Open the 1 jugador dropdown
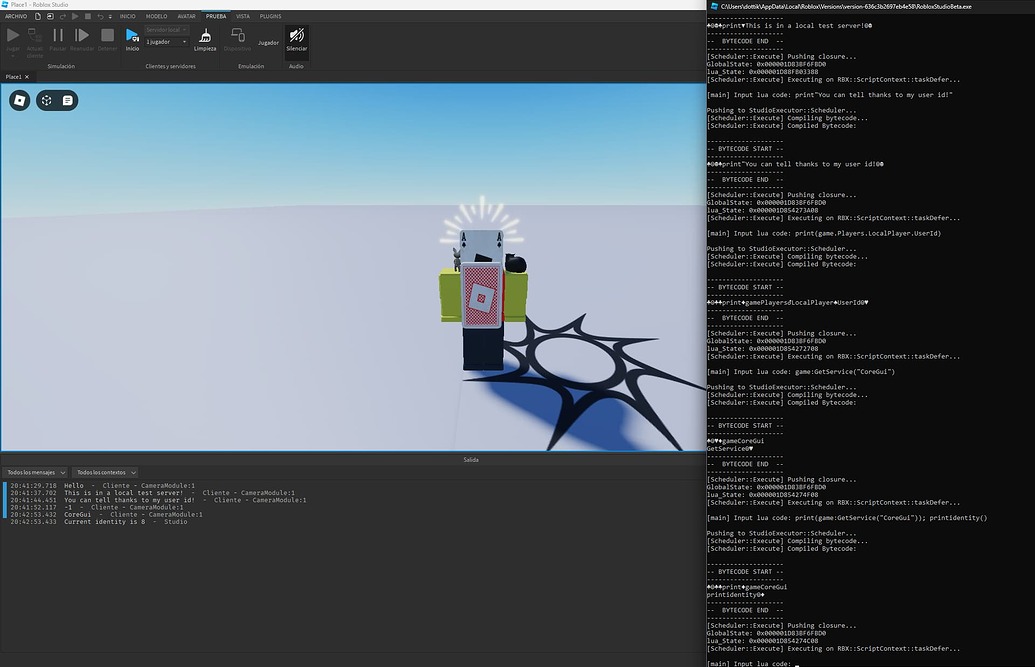The image size is (1035, 667). pyautogui.click(x=166, y=42)
